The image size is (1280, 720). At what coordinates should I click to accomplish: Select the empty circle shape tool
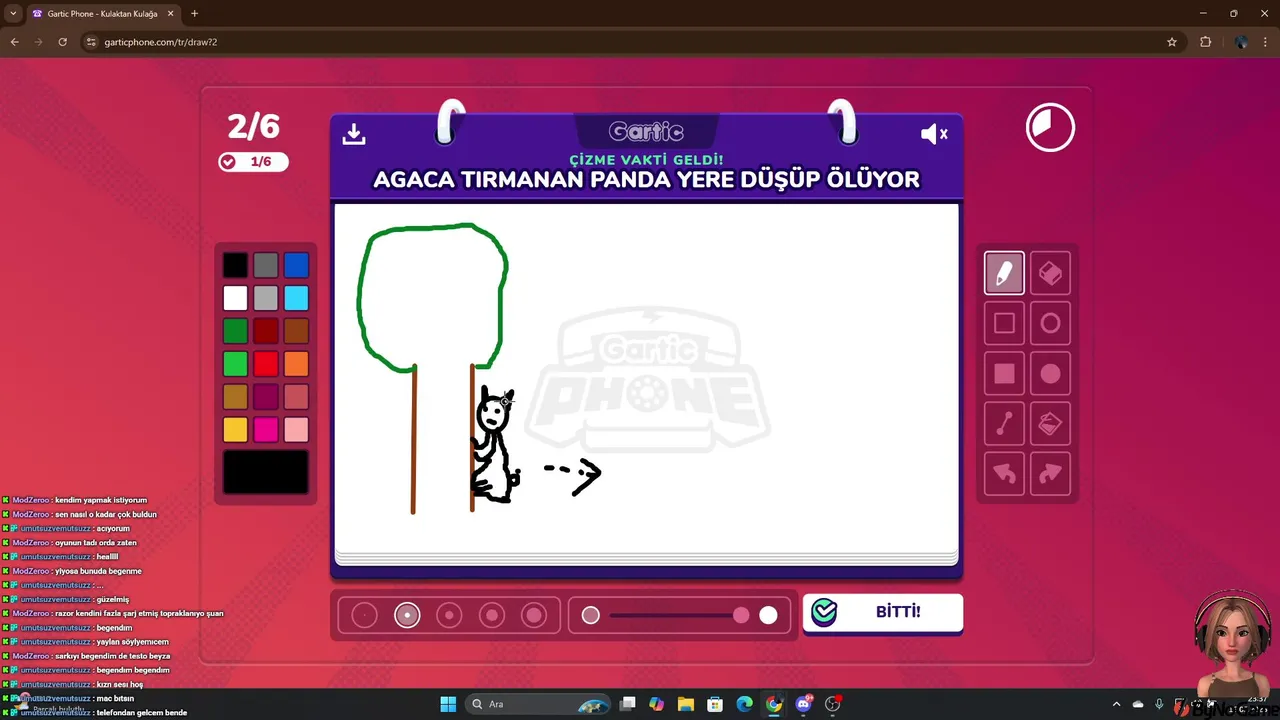[x=1050, y=323]
